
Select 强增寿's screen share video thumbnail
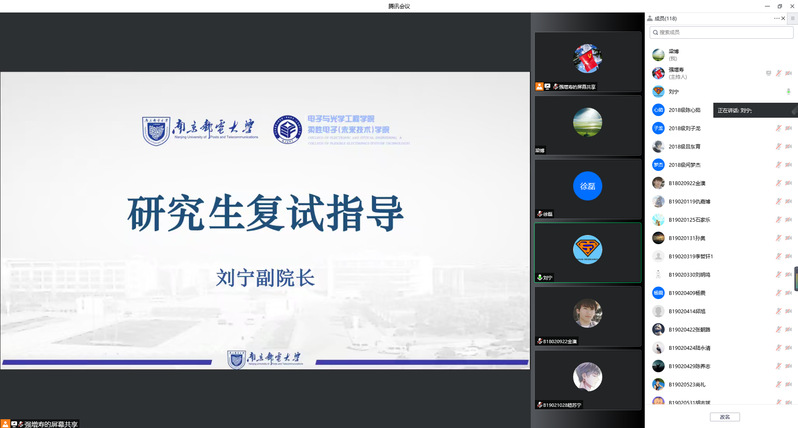coord(587,60)
